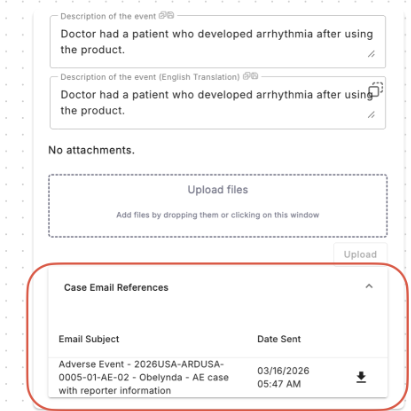Click save icon beside English Translation label
The height and width of the screenshot is (411, 411).
tap(254, 76)
